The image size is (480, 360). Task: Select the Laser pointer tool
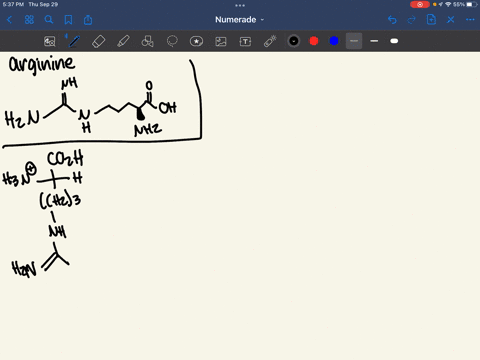270,41
